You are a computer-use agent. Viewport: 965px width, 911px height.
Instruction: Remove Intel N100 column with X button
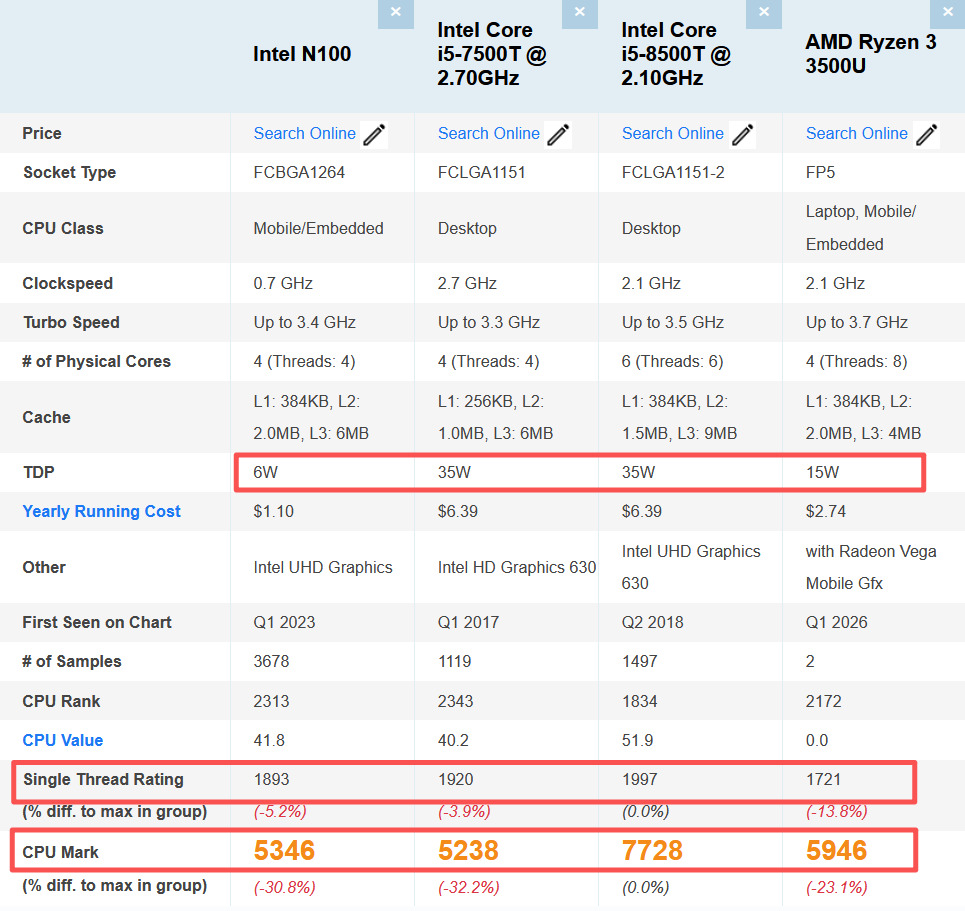coord(396,12)
